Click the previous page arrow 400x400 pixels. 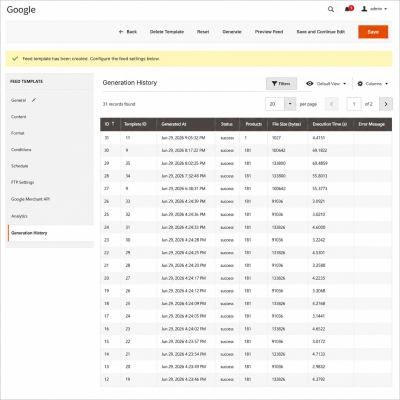pos(332,104)
